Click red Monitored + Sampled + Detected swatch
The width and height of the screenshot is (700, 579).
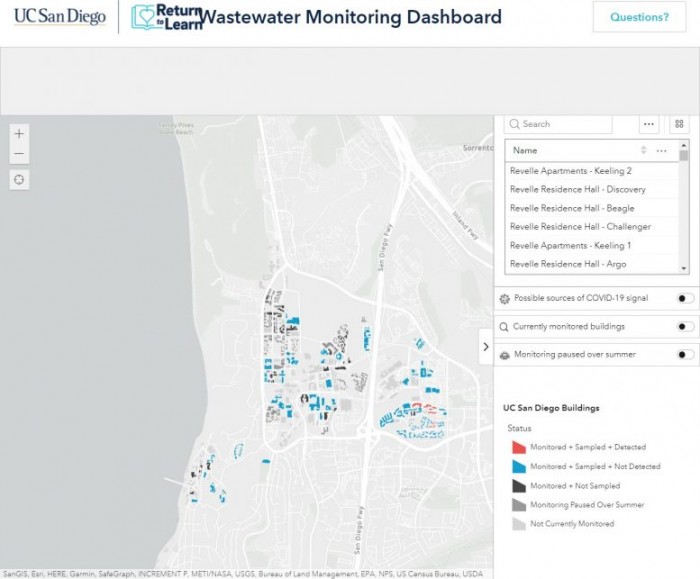(x=518, y=447)
